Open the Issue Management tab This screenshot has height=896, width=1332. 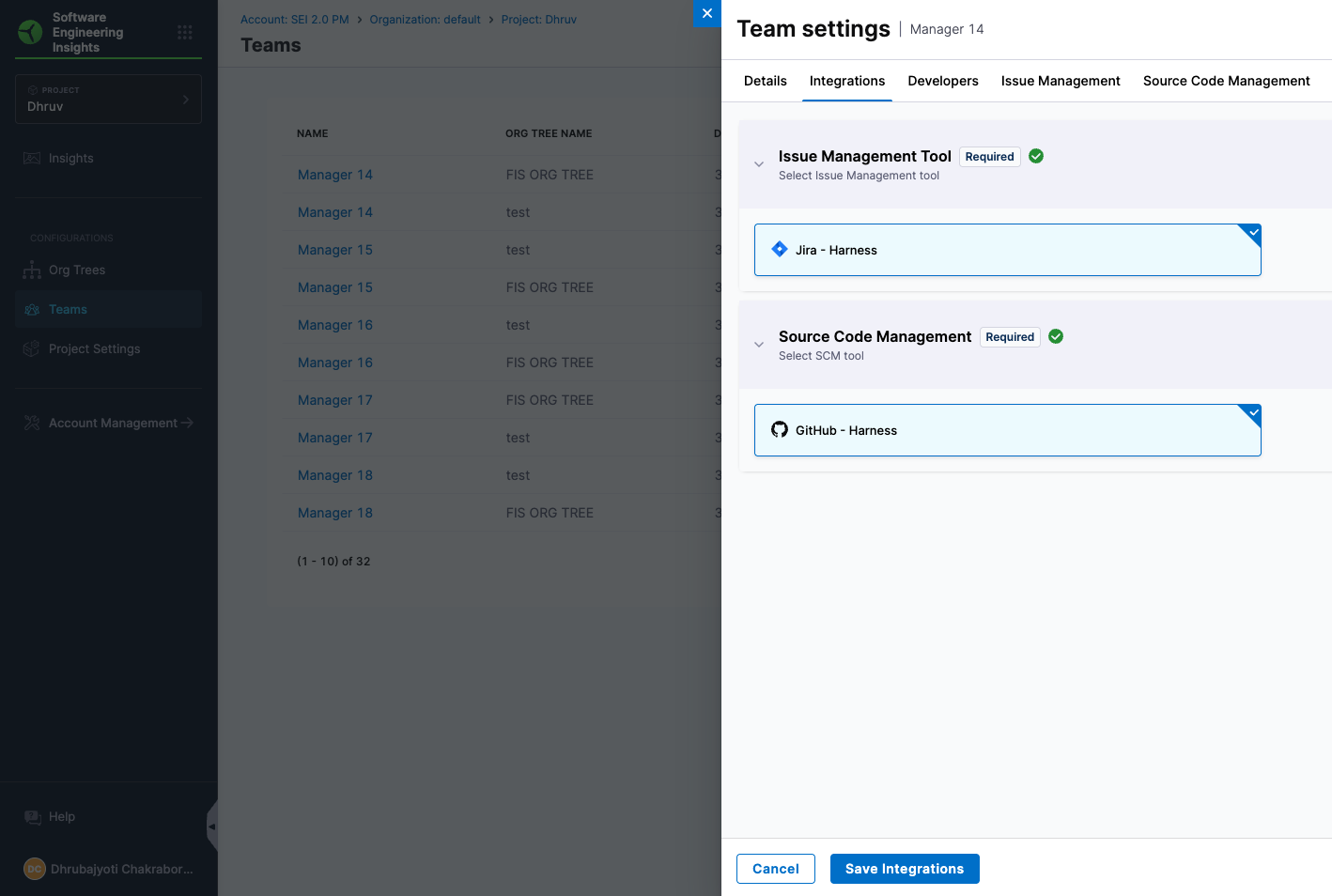(x=1061, y=81)
